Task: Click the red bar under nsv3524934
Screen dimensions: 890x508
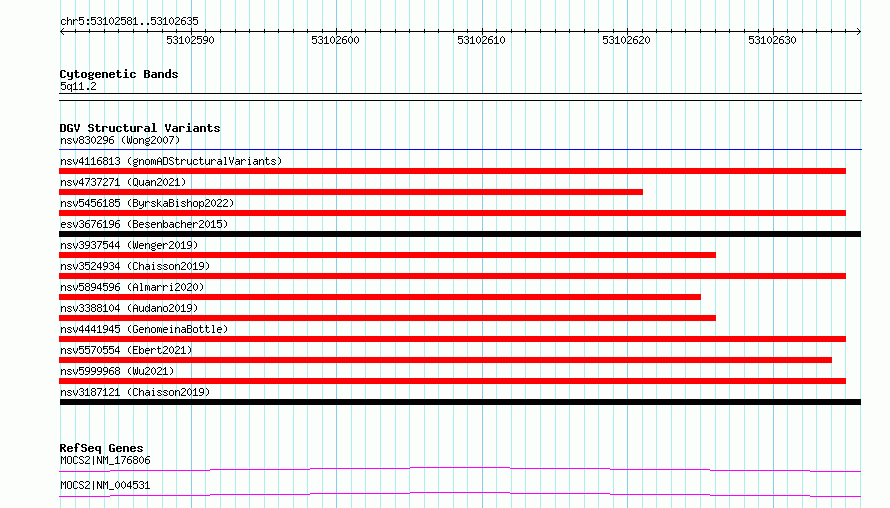Action: pyautogui.click(x=452, y=276)
